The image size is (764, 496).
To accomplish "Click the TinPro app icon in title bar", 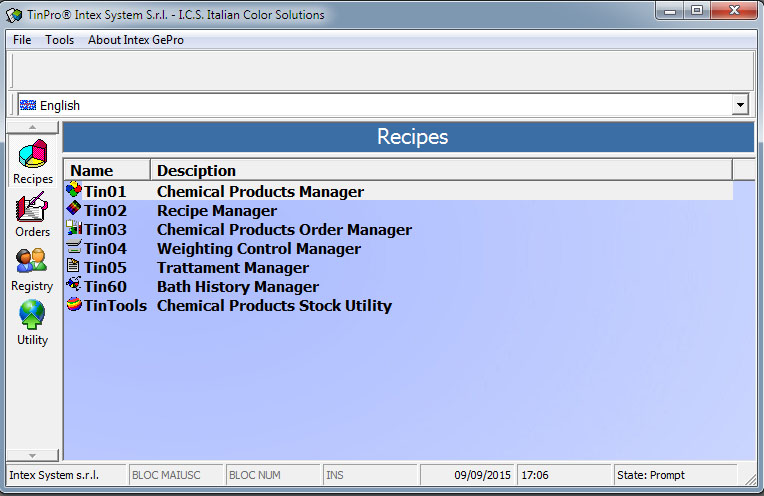I will 14,15.
